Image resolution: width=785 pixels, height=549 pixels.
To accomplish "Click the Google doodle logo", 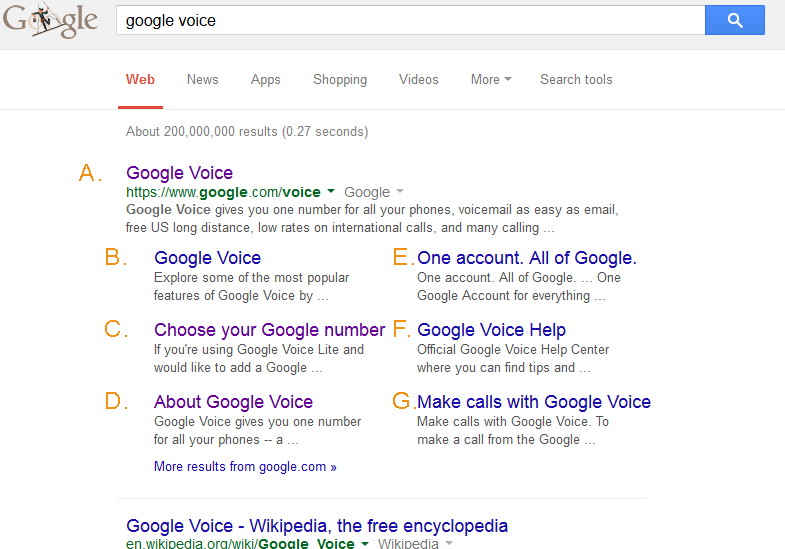I will coord(50,20).
